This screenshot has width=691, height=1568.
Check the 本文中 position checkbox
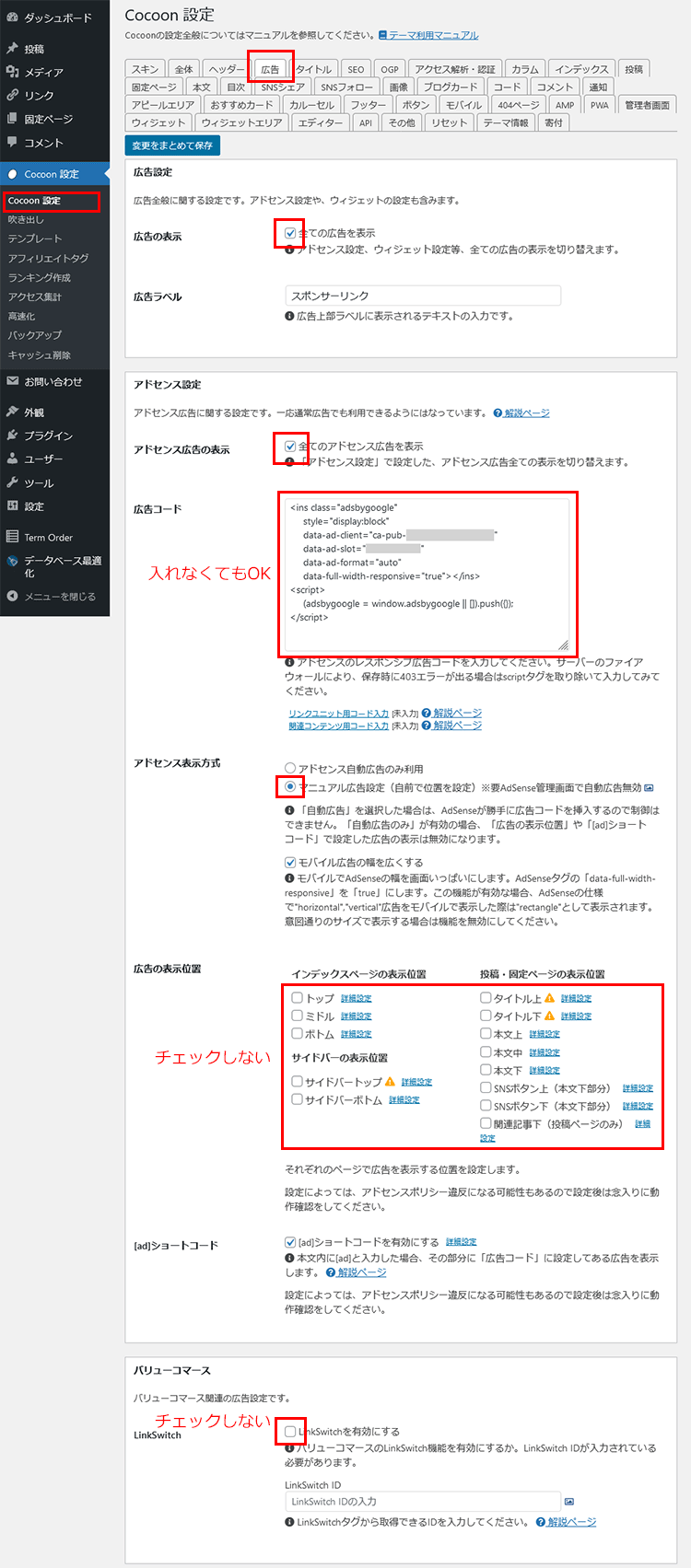pos(486,1051)
